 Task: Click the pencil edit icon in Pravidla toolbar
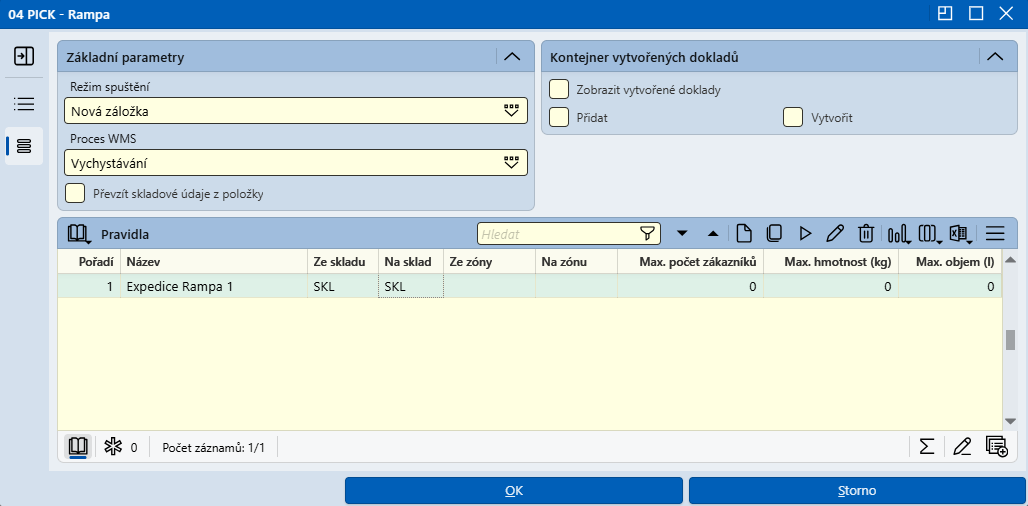coord(835,233)
